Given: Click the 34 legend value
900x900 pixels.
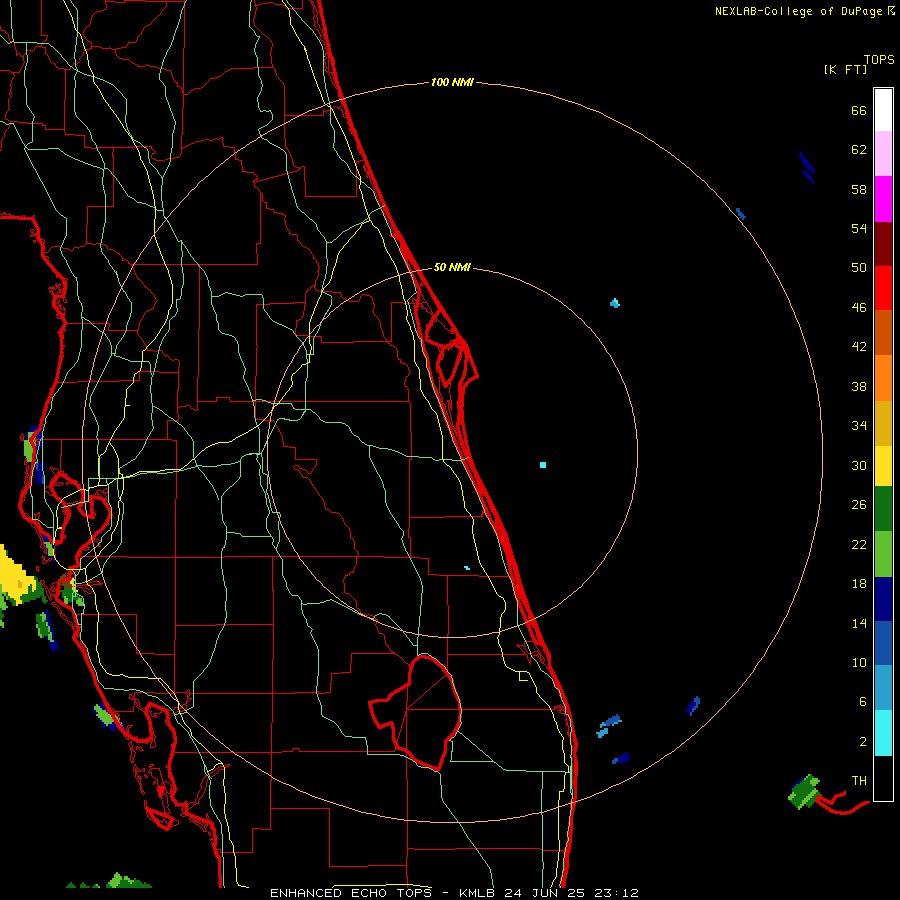Looking at the screenshot, I should pyautogui.click(x=859, y=426).
